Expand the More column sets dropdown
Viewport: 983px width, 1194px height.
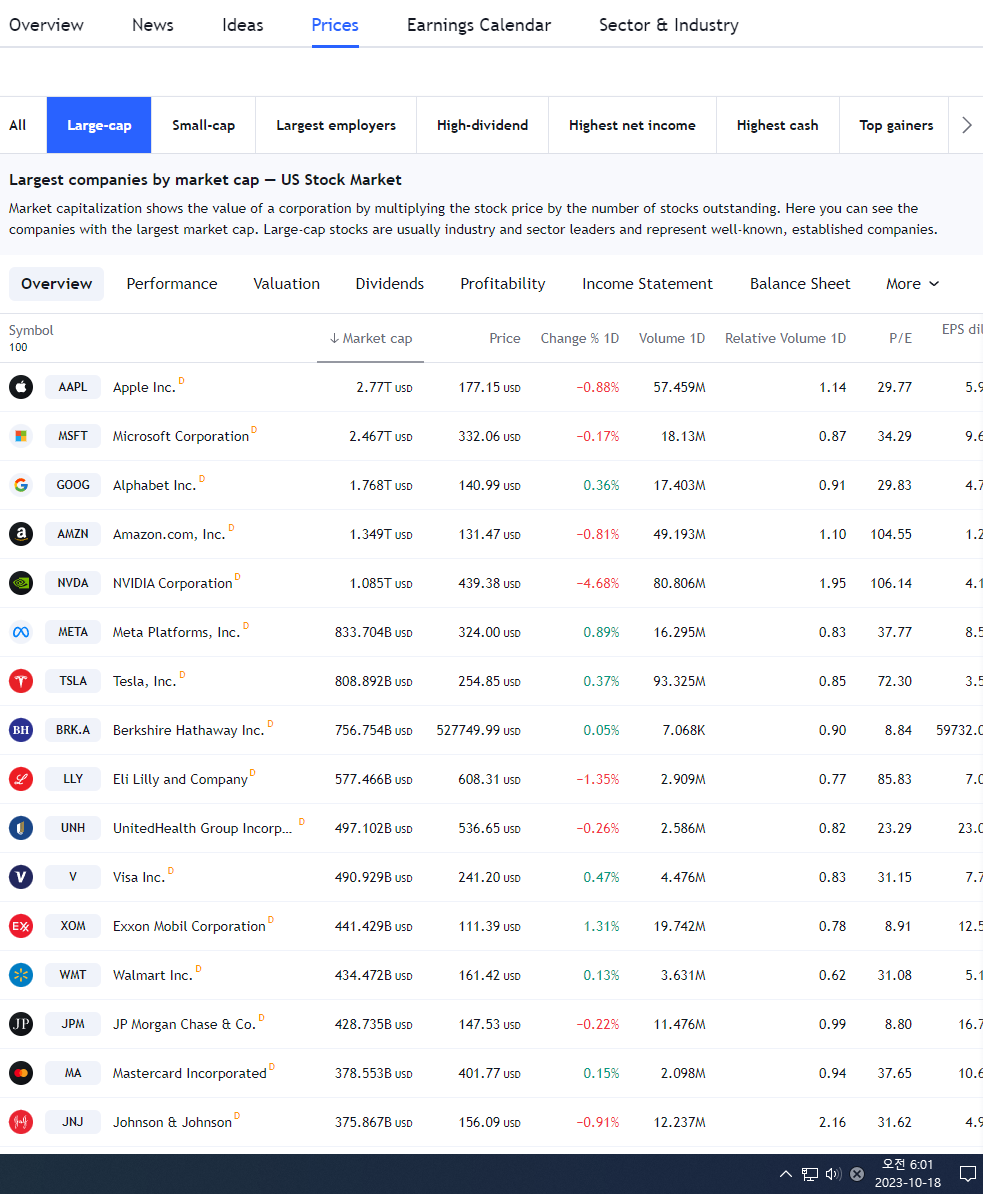[912, 283]
